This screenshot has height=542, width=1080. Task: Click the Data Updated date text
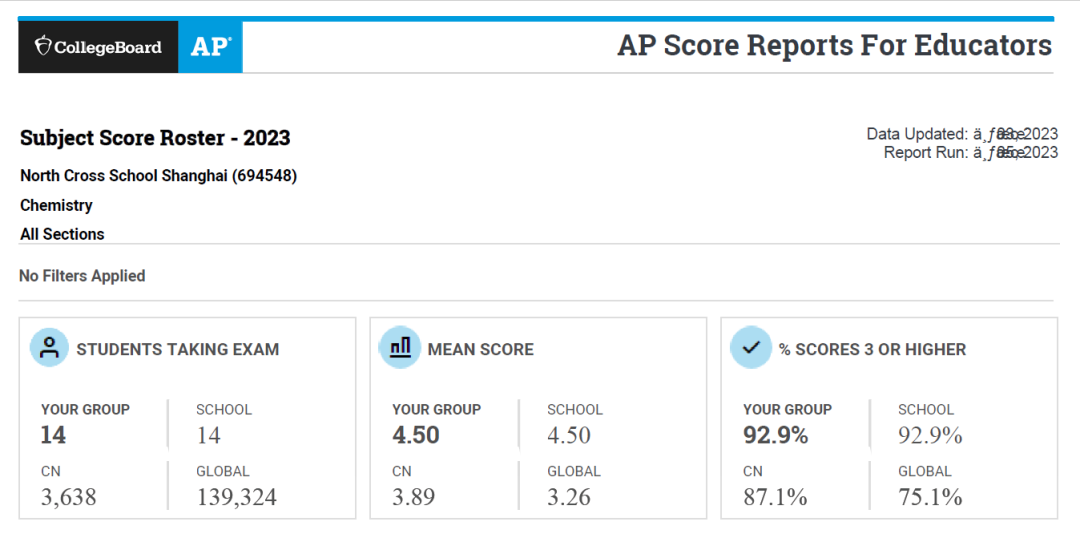962,134
